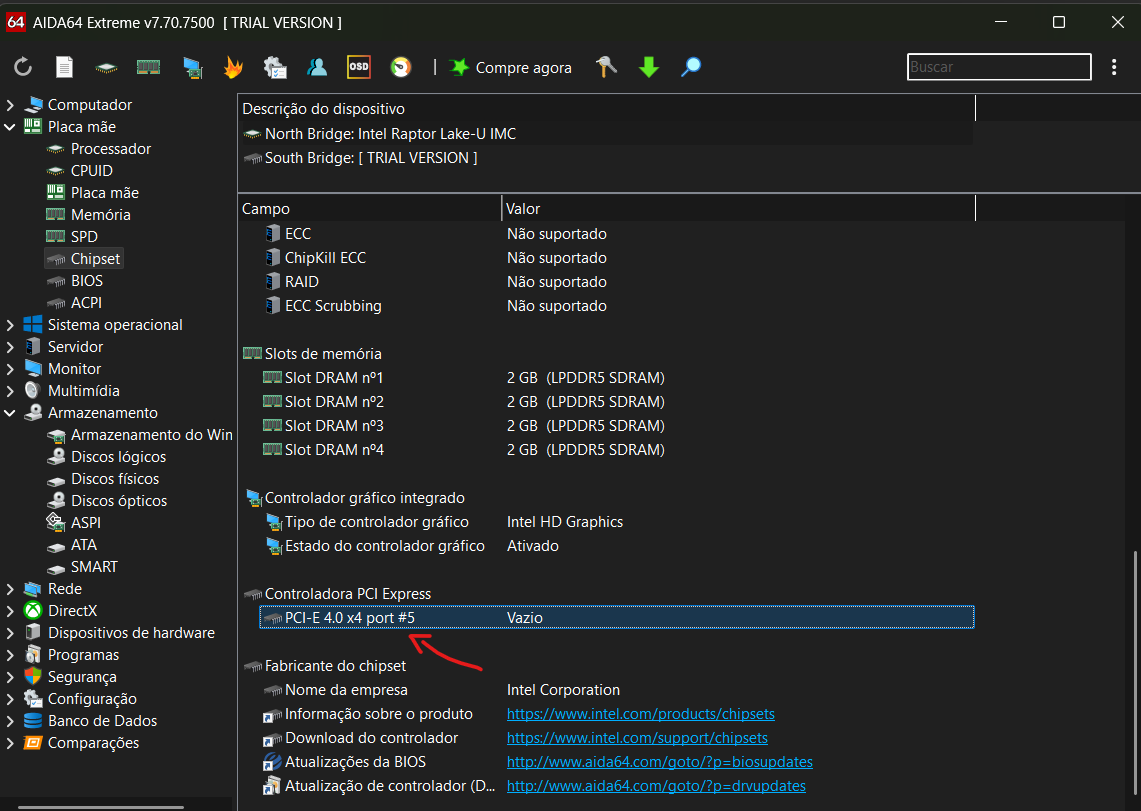The width and height of the screenshot is (1141, 811).
Task: Click the network monitor toolbar icon
Action: click(x=192, y=67)
